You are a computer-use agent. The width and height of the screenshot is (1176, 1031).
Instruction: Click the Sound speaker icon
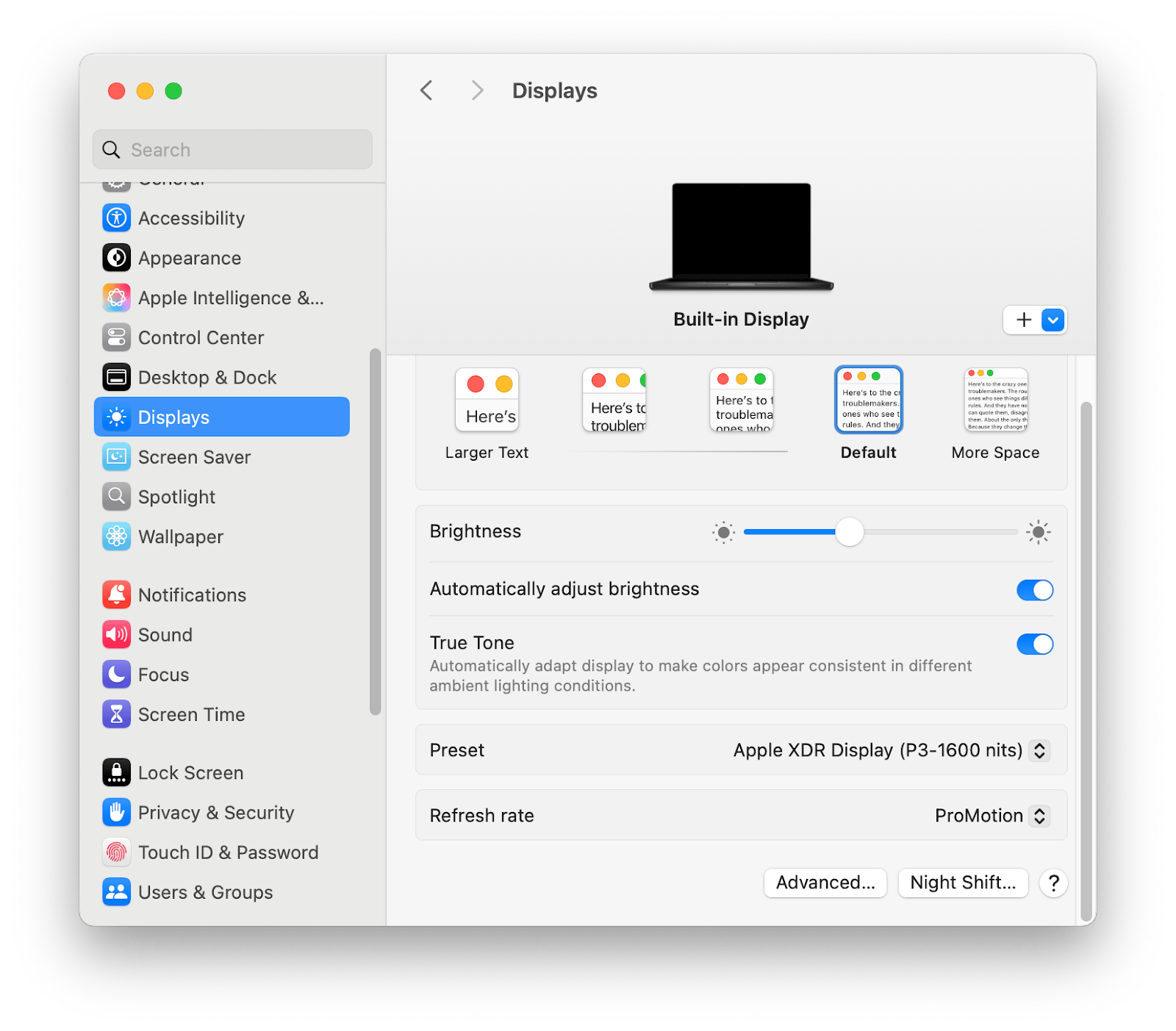[x=117, y=635]
